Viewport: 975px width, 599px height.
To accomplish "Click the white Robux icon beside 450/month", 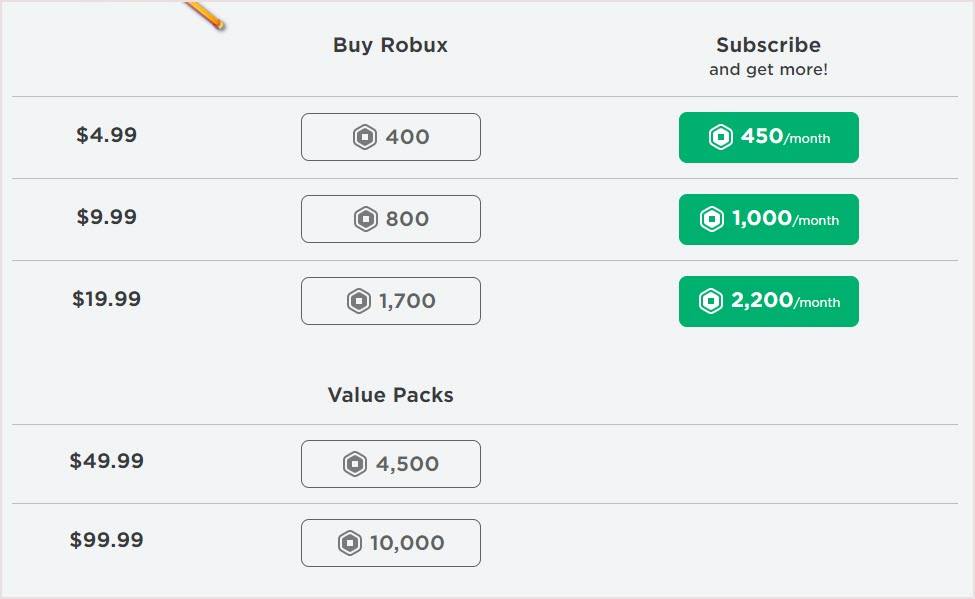I will [721, 137].
